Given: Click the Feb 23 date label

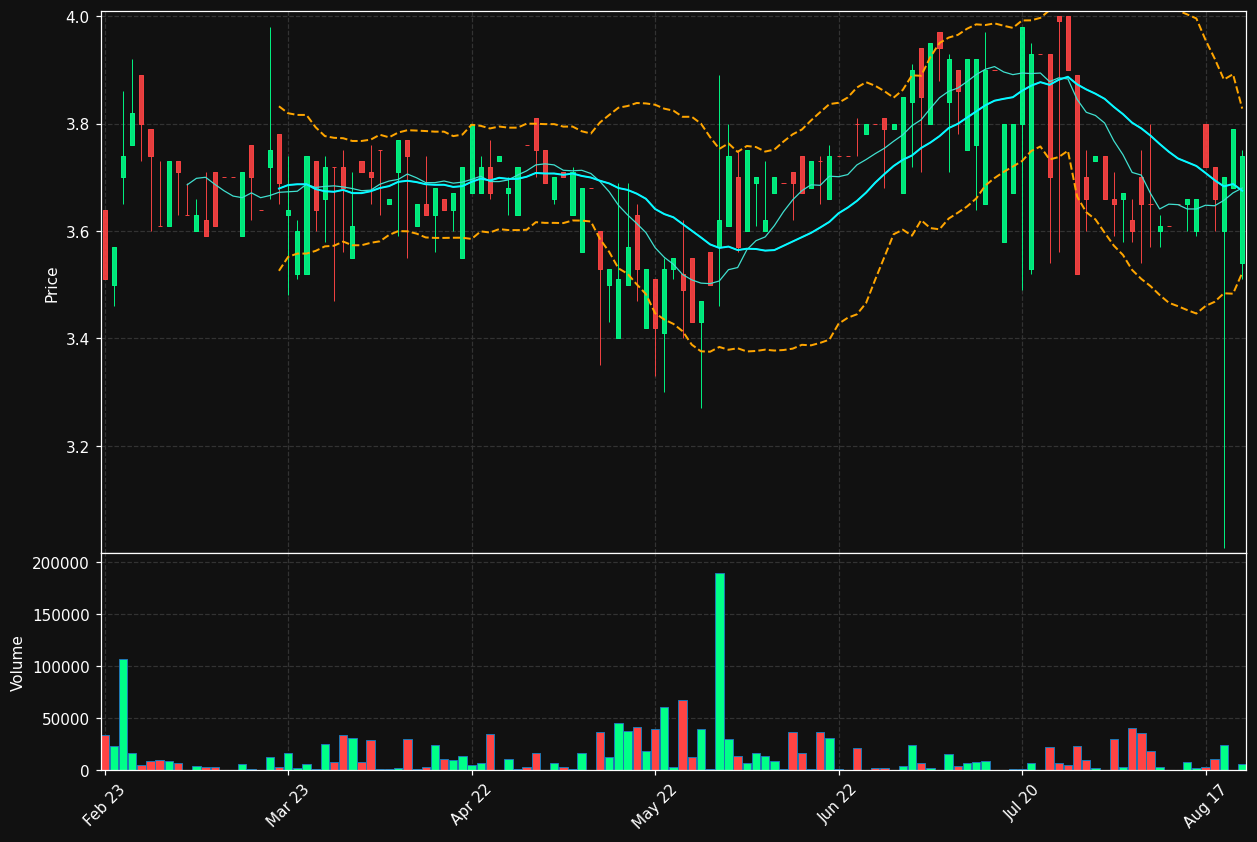Looking at the screenshot, I should coord(104,806).
